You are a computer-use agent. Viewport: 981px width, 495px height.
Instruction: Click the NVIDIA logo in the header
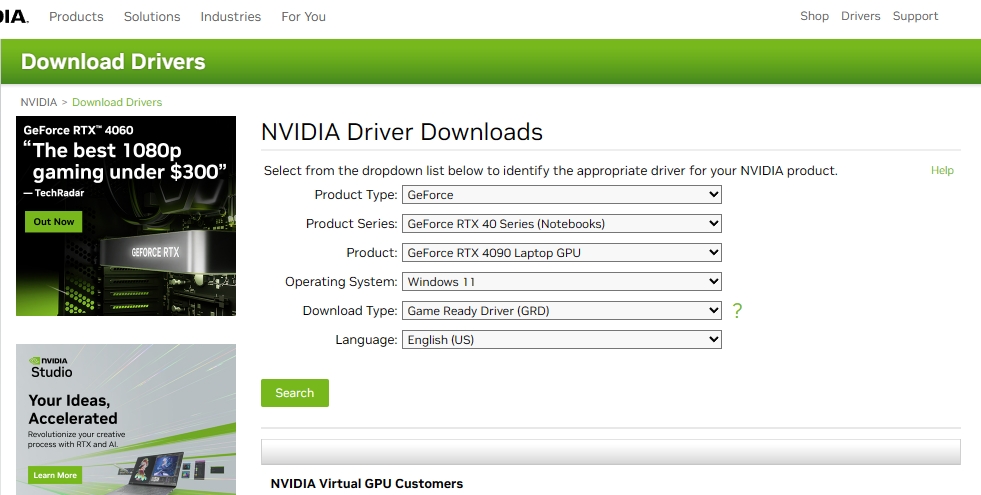(14, 16)
